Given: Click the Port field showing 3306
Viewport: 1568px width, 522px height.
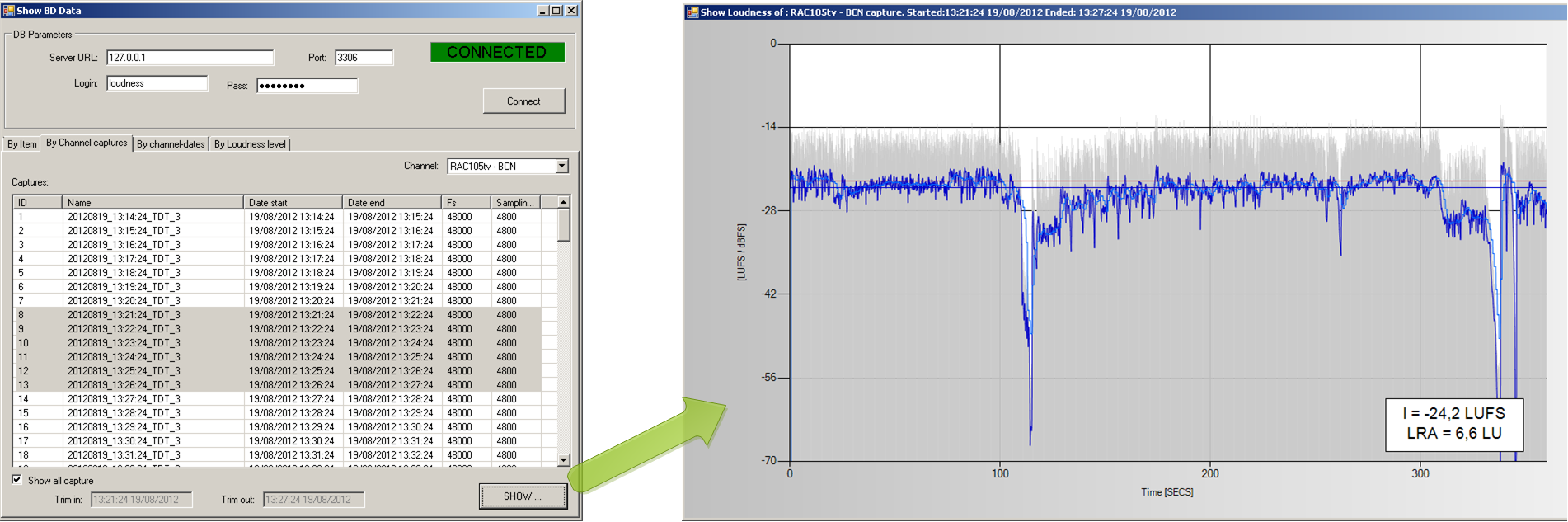Looking at the screenshot, I should click(x=364, y=58).
